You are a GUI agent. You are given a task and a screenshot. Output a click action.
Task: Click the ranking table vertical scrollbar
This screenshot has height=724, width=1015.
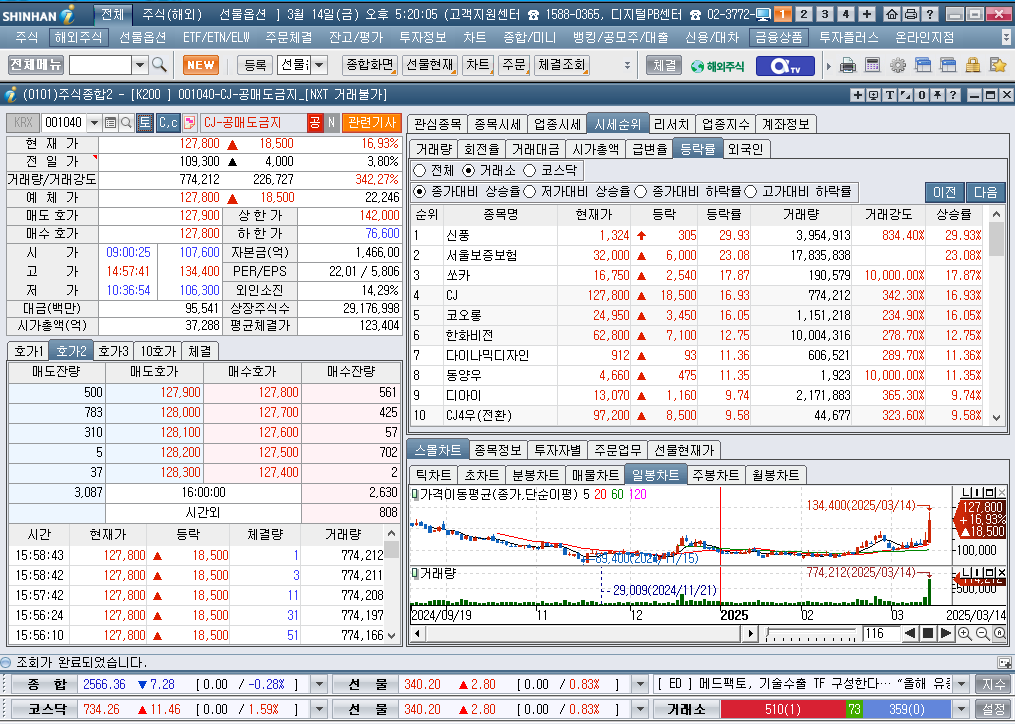tap(996, 315)
